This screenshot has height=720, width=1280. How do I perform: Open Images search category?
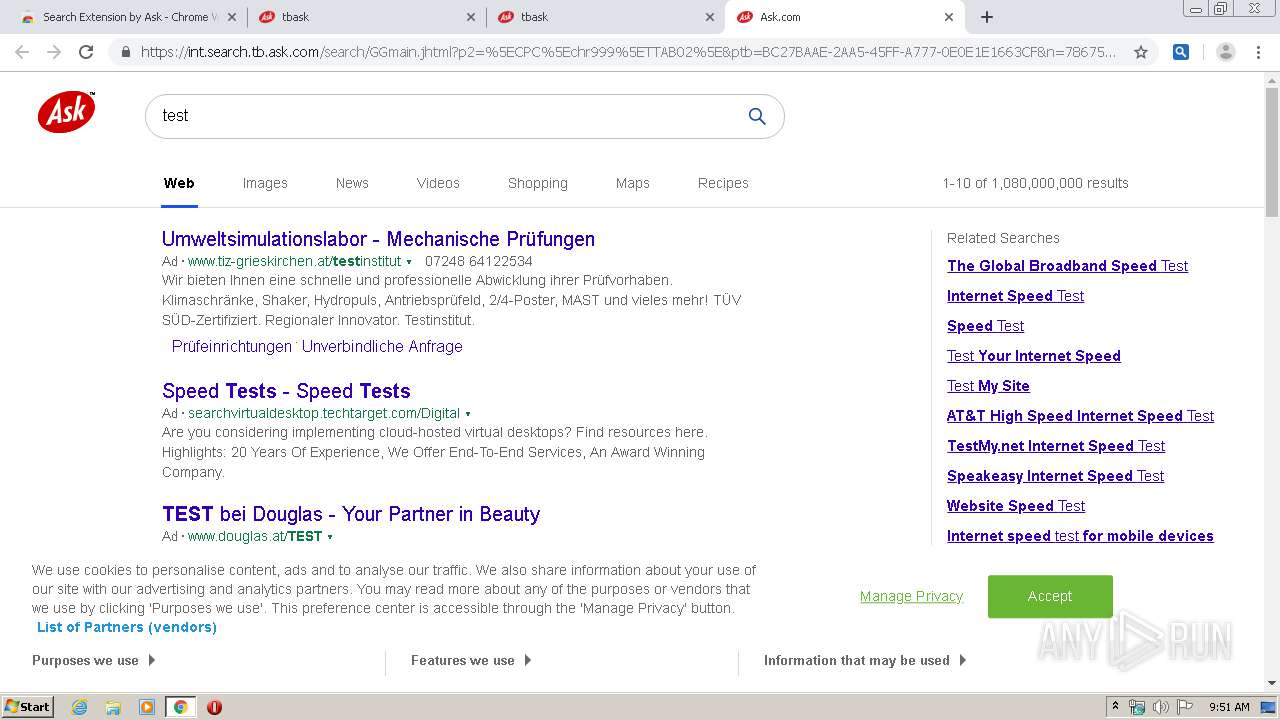point(265,183)
